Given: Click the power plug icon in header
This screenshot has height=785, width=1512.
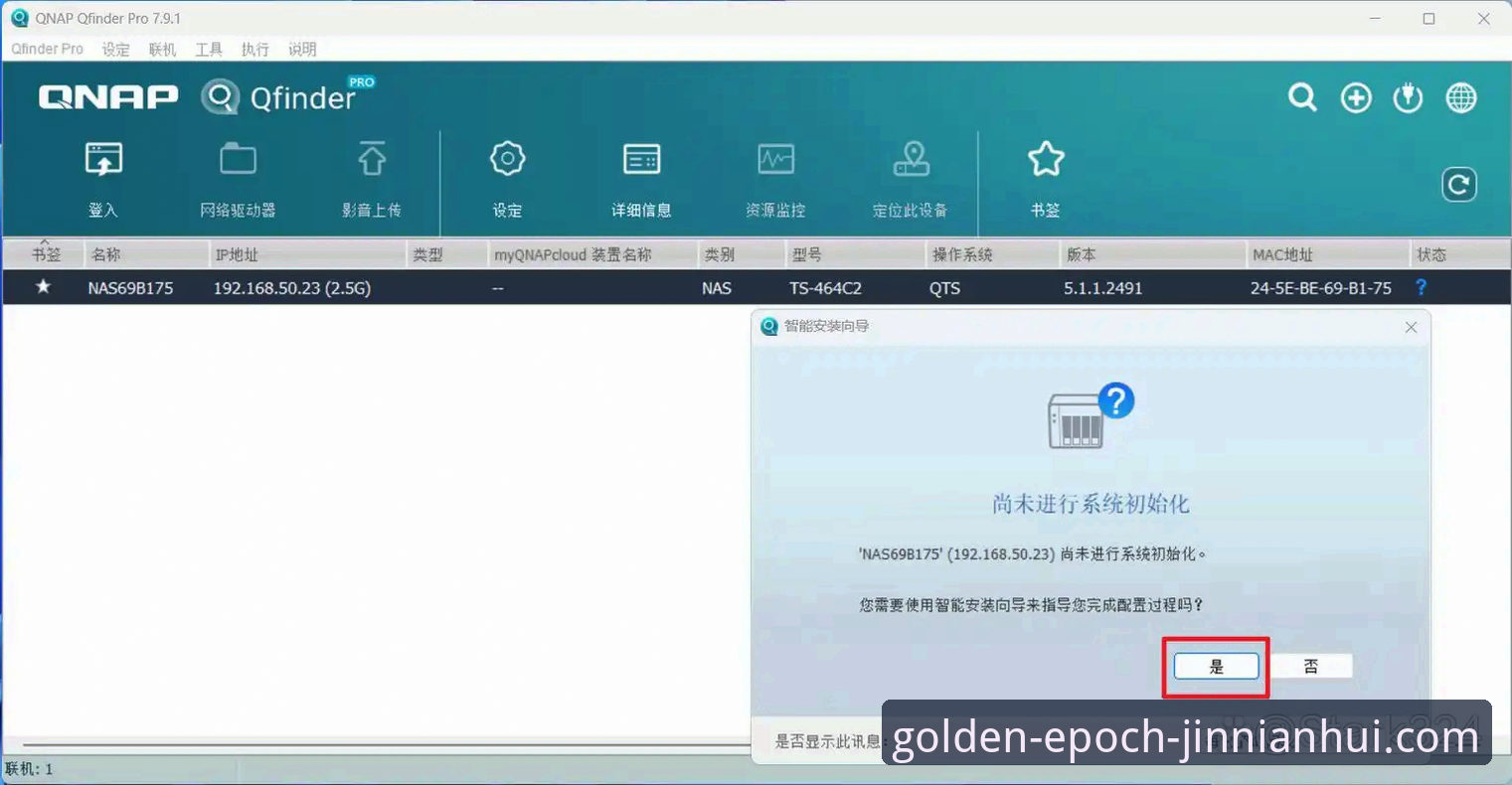Looking at the screenshot, I should coord(1408,97).
